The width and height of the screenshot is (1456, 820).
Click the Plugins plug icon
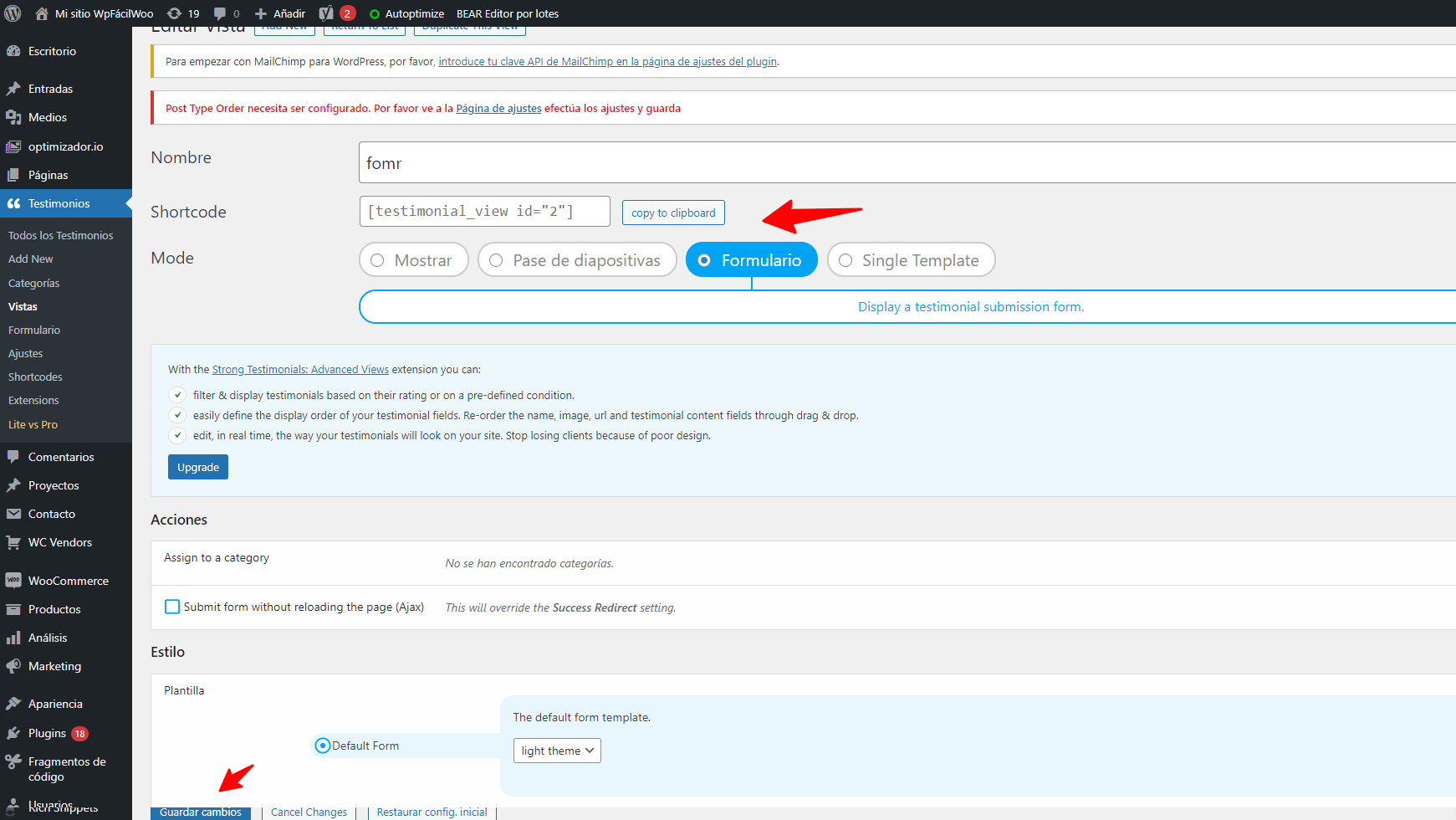pyautogui.click(x=13, y=733)
